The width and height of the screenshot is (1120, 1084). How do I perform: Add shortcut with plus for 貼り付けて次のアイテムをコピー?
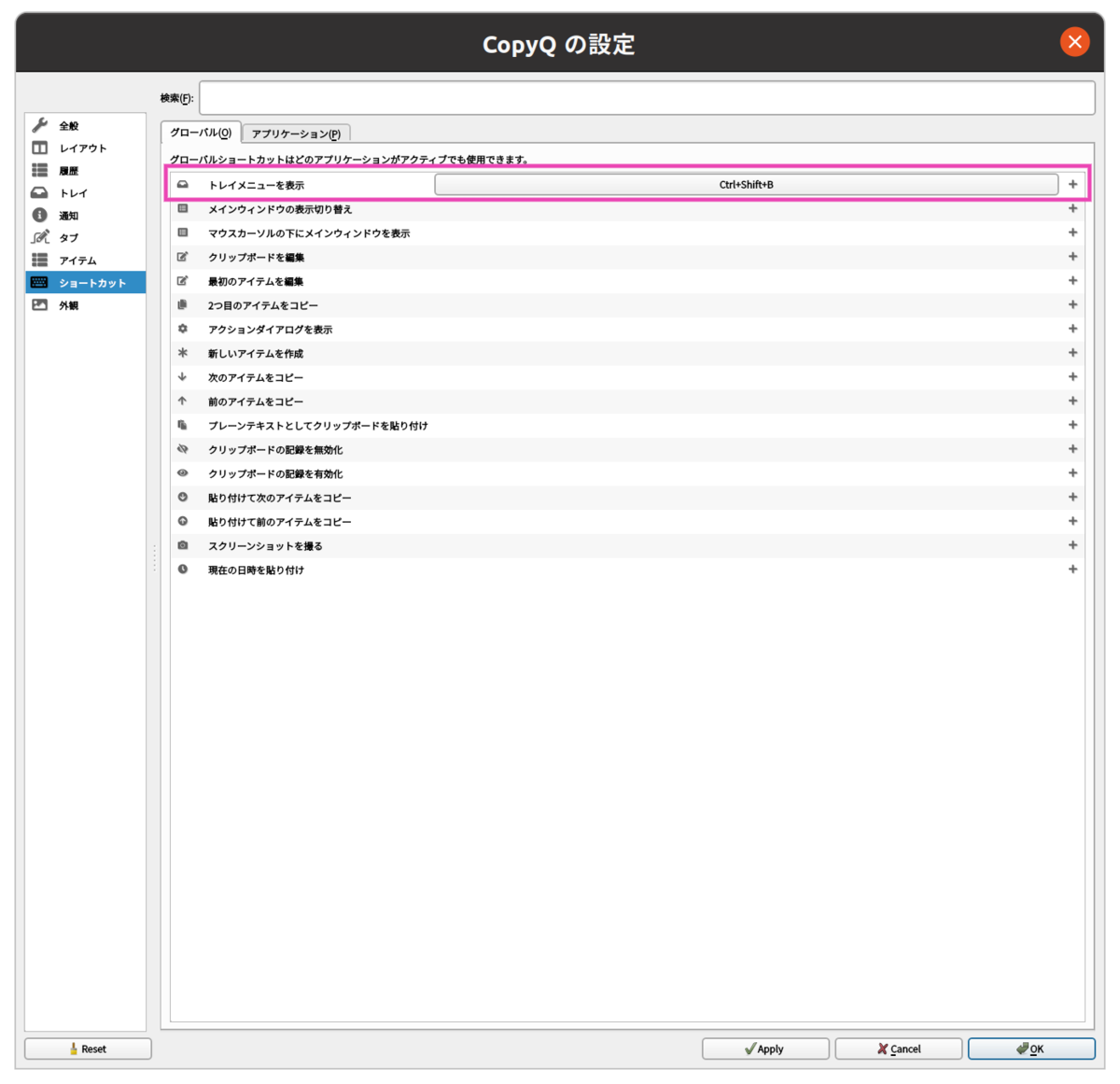[x=1072, y=498]
